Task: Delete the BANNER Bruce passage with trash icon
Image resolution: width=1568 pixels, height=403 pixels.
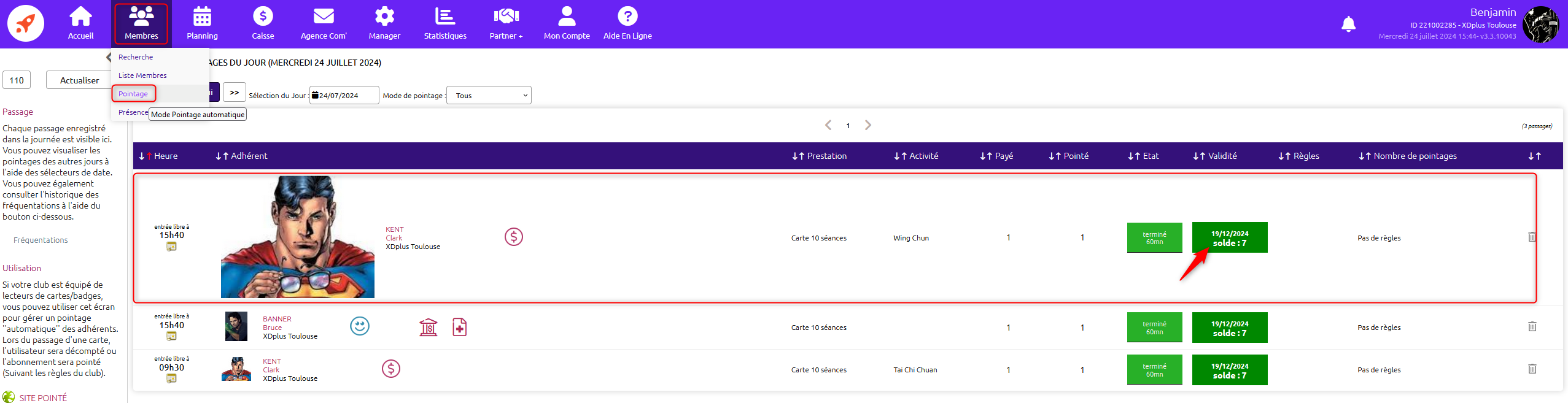Action: (x=1532, y=326)
